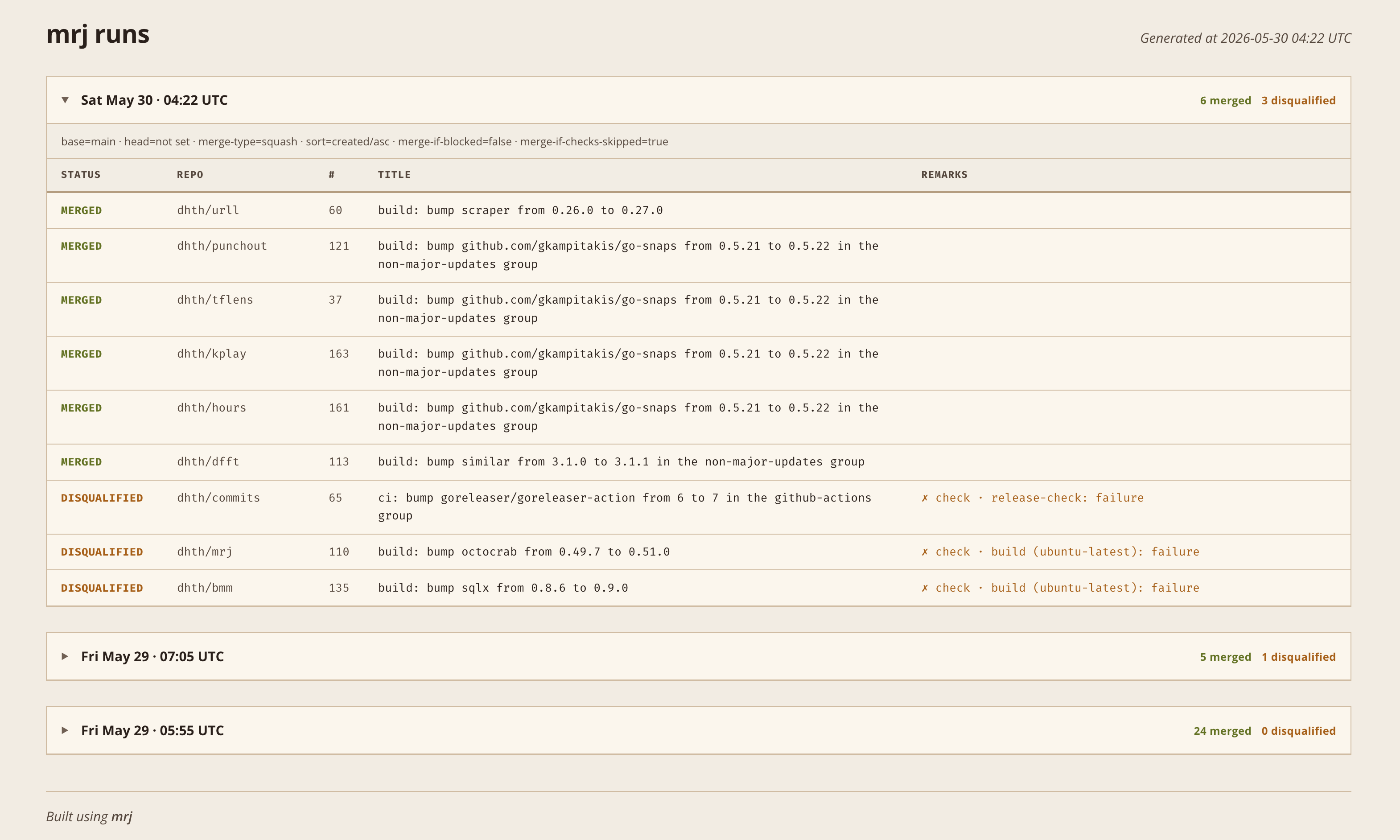The width and height of the screenshot is (1400, 840).
Task: Click the dhth/kplay repo cell
Action: 212,354
